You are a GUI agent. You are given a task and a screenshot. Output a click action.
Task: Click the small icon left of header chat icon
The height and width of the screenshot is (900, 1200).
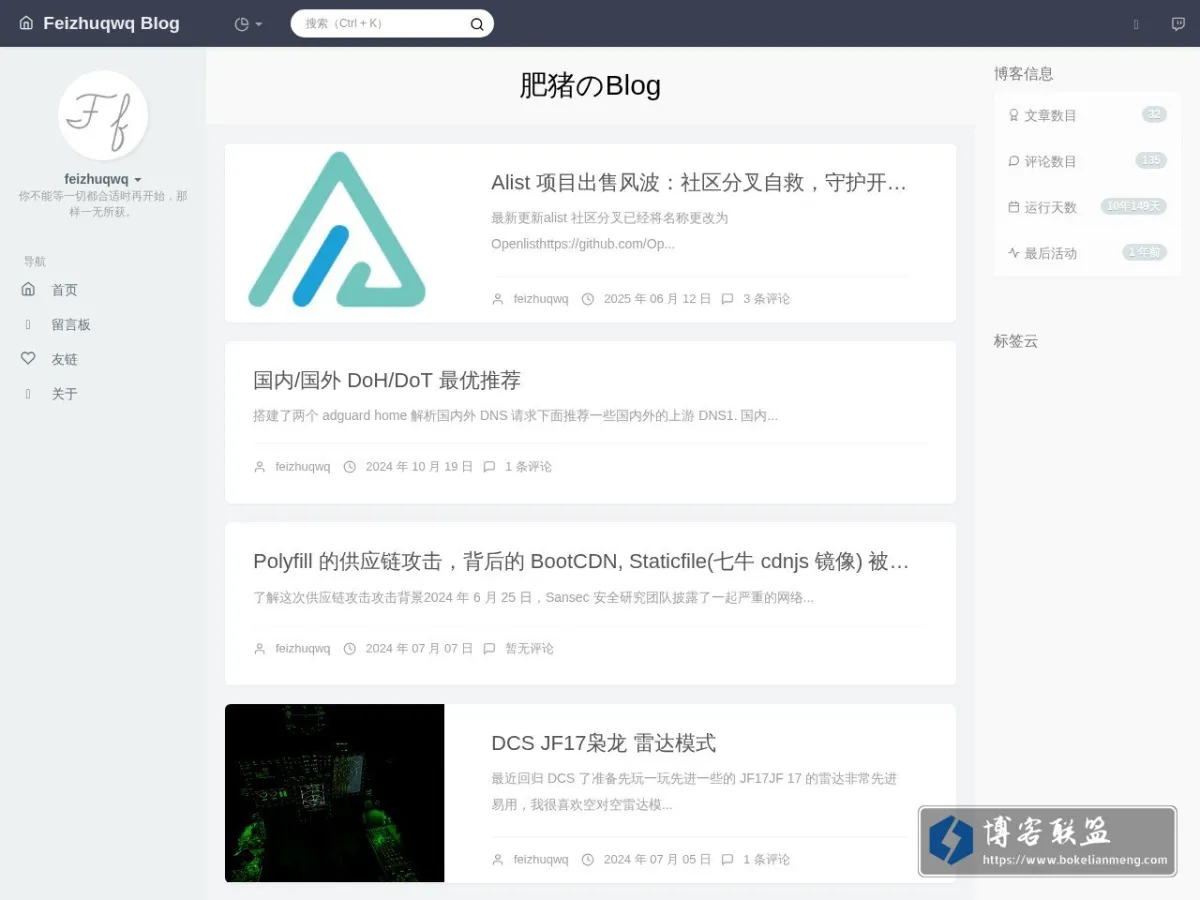click(x=1136, y=24)
